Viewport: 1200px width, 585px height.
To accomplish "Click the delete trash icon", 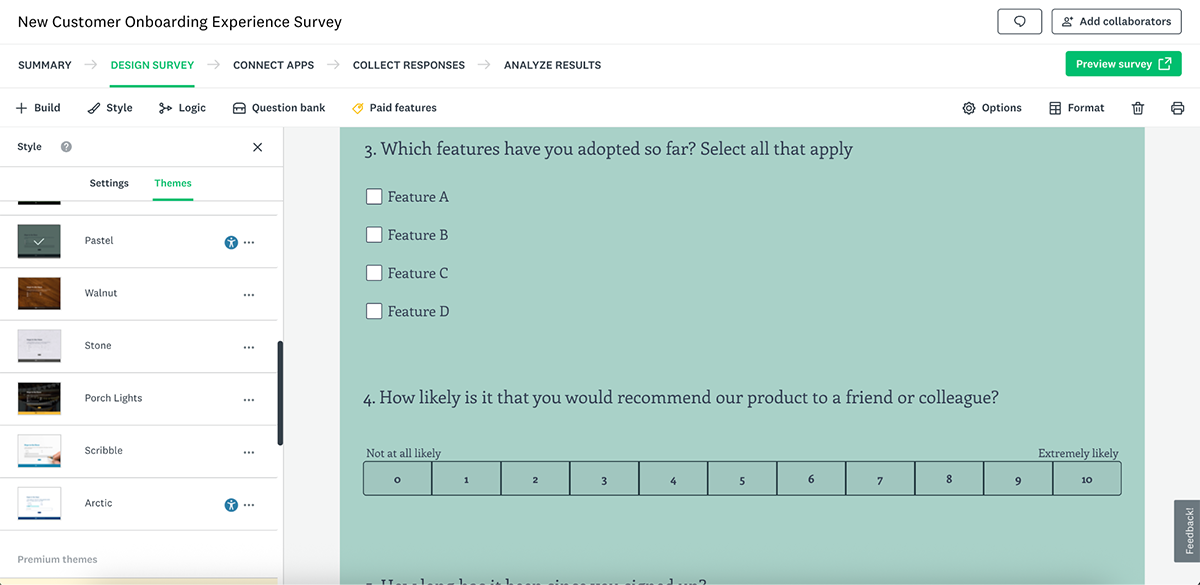I will pos(1137,107).
